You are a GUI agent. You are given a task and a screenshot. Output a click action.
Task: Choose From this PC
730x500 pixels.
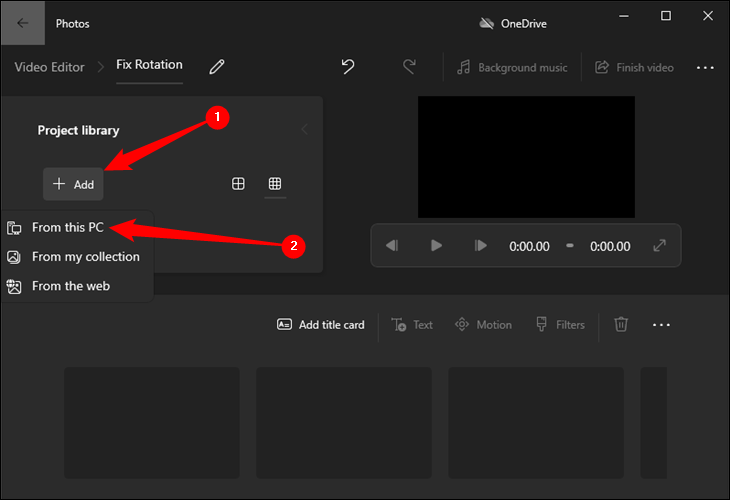click(x=68, y=228)
